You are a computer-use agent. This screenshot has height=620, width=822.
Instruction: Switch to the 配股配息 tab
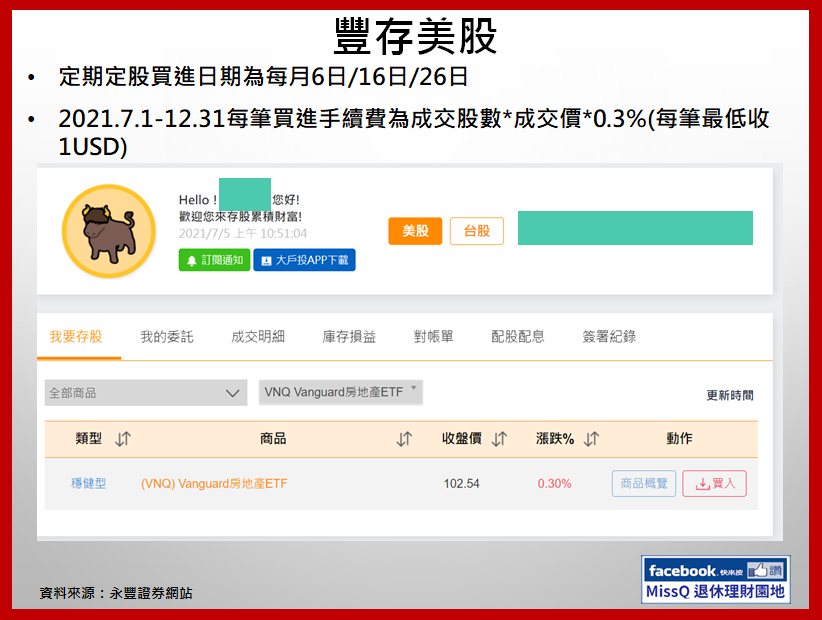(x=518, y=336)
